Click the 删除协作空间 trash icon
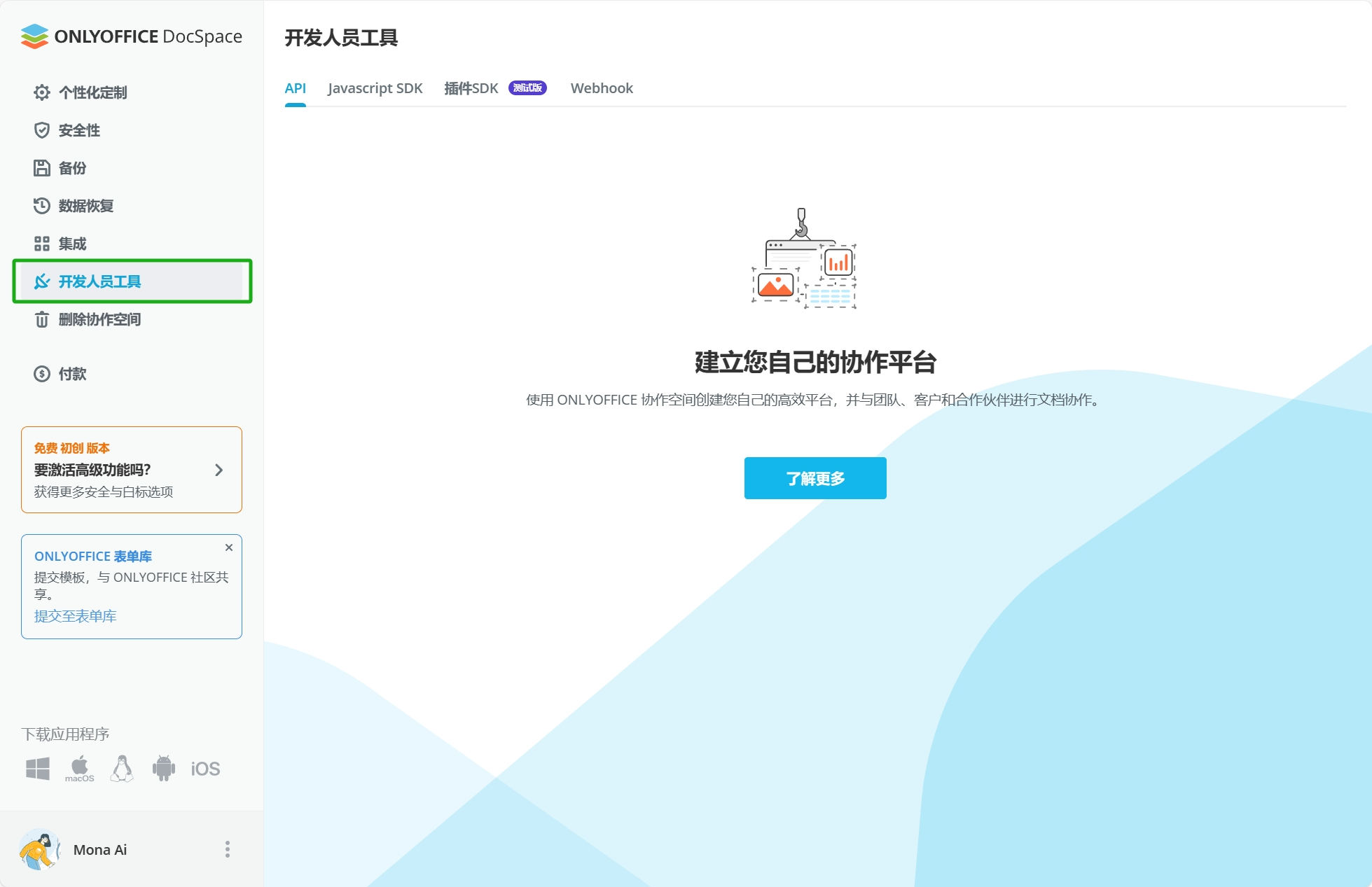This screenshot has width=1372, height=887. [x=42, y=319]
